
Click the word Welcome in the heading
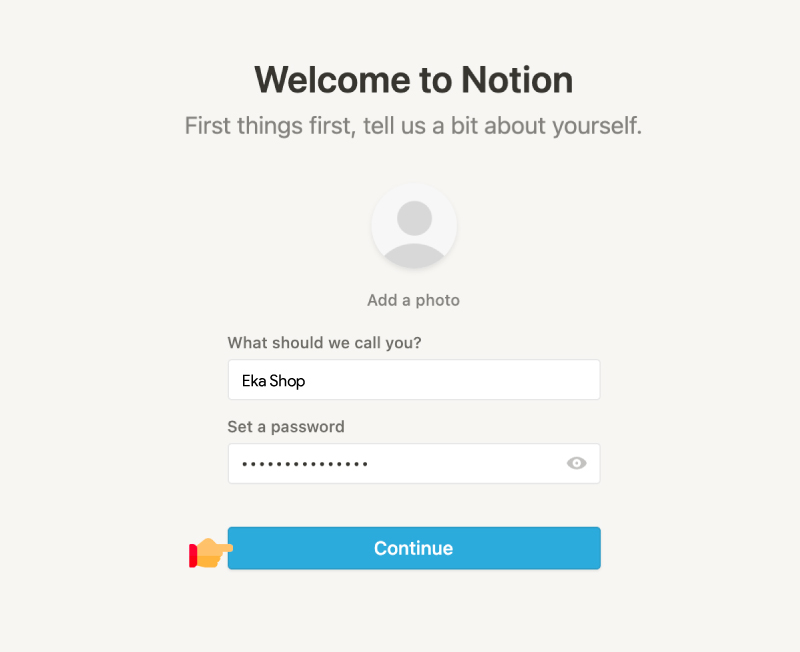(332, 80)
